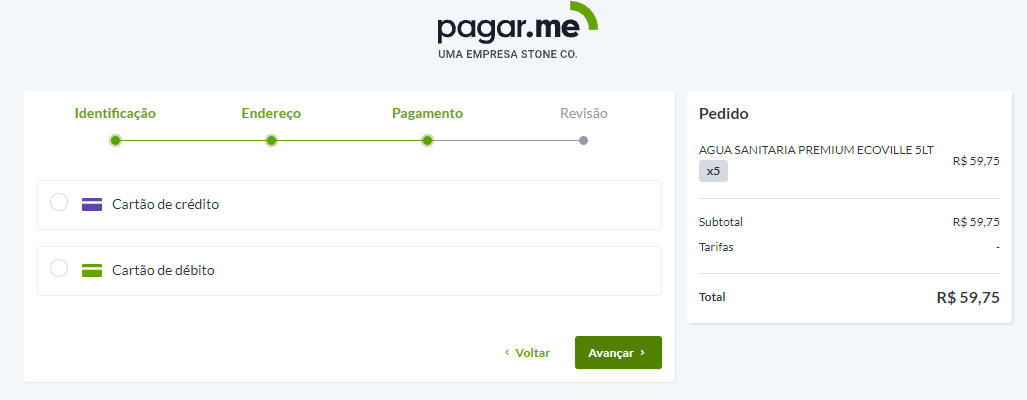Jump to the Revisão step label
Screen dimensions: 1027x400
coord(583,114)
